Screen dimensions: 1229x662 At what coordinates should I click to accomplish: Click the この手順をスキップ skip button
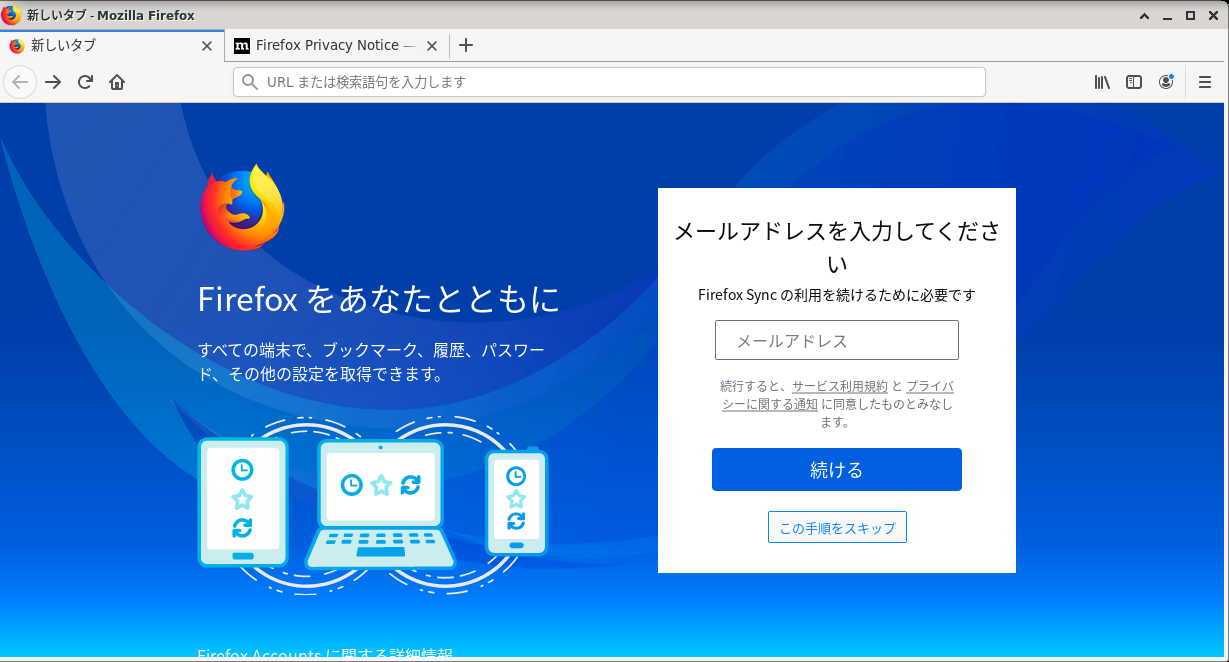(x=837, y=528)
